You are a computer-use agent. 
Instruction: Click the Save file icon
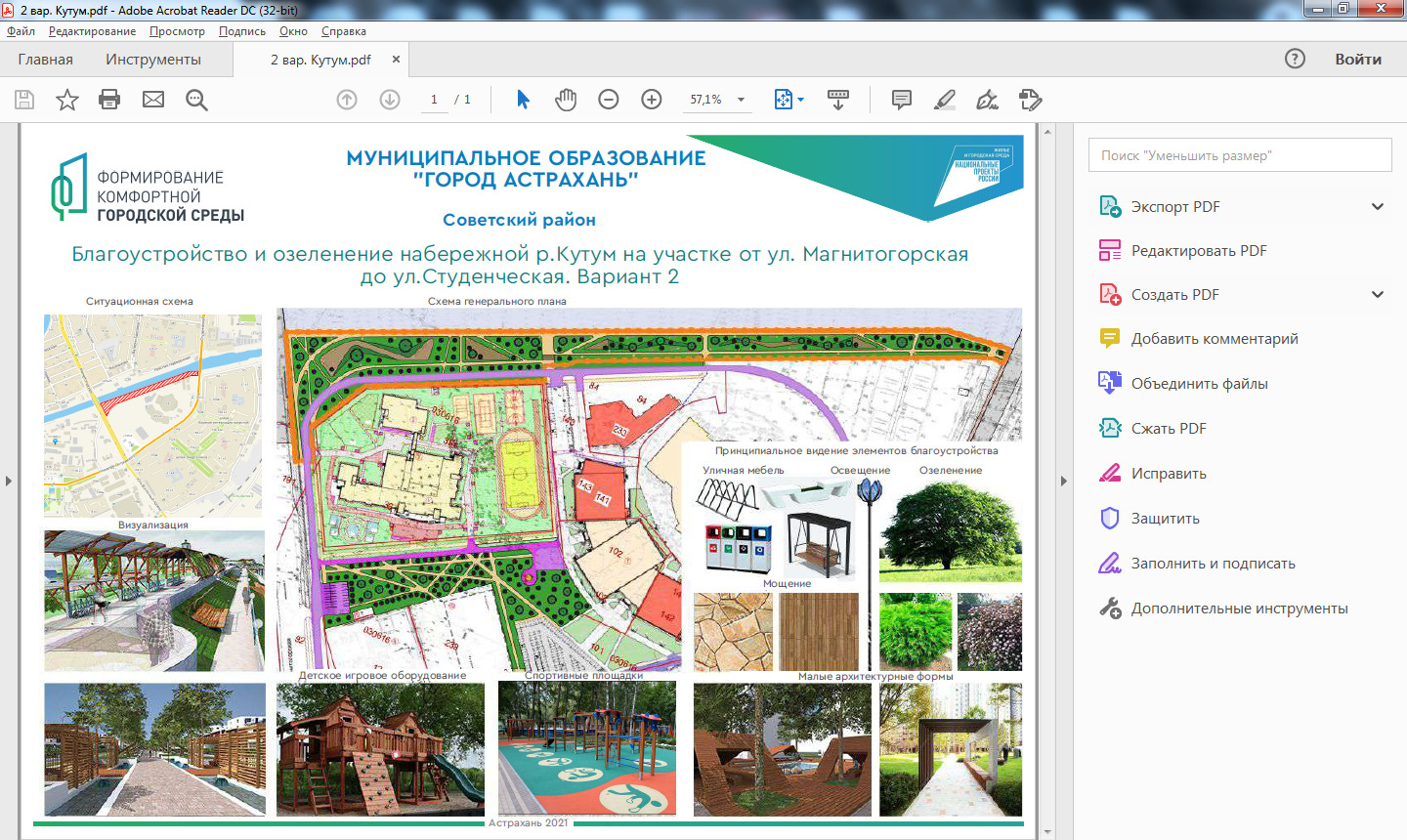tap(24, 100)
